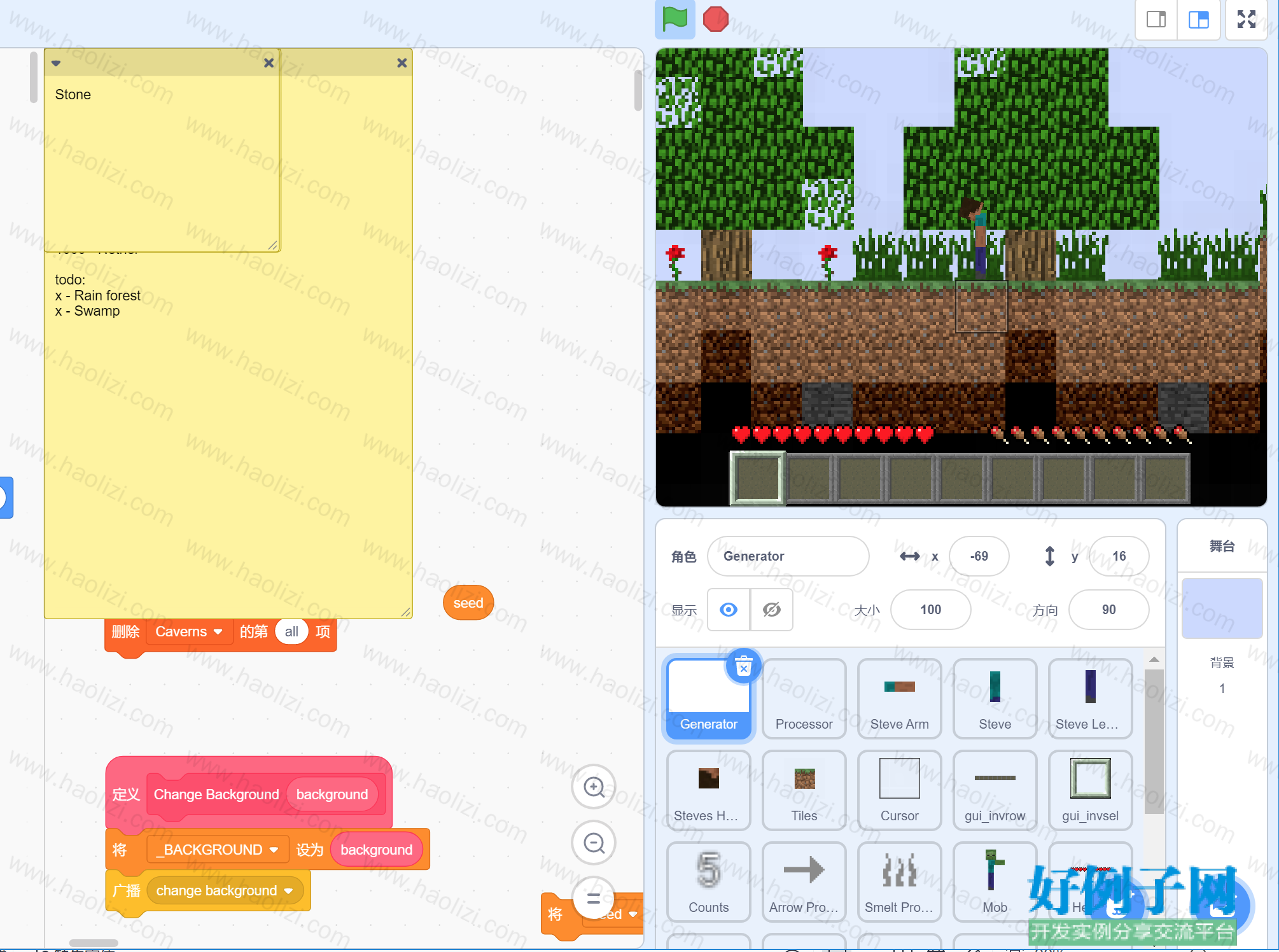Viewport: 1279px width, 952px height.
Task: Zoom in the code workspace
Action: (x=594, y=787)
